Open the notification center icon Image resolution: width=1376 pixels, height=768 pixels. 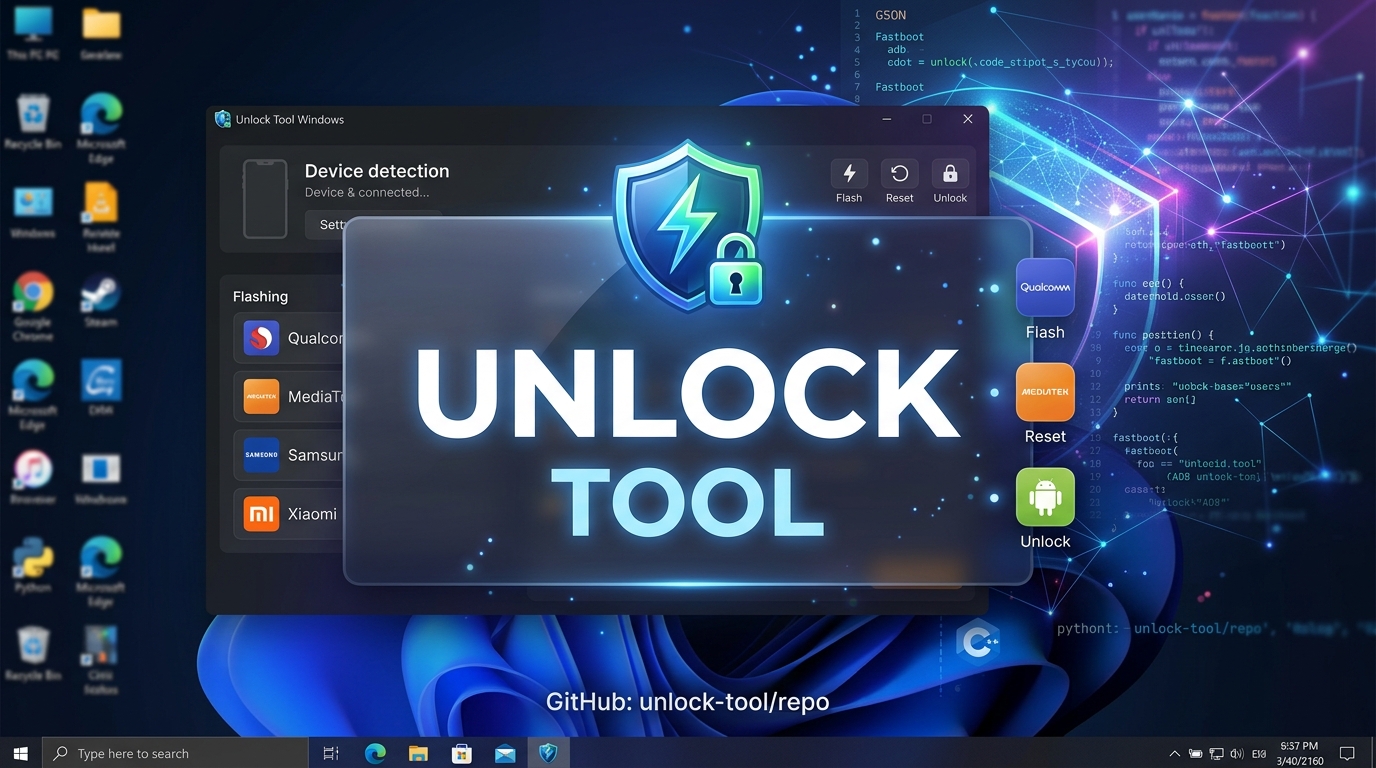pyautogui.click(x=1347, y=753)
